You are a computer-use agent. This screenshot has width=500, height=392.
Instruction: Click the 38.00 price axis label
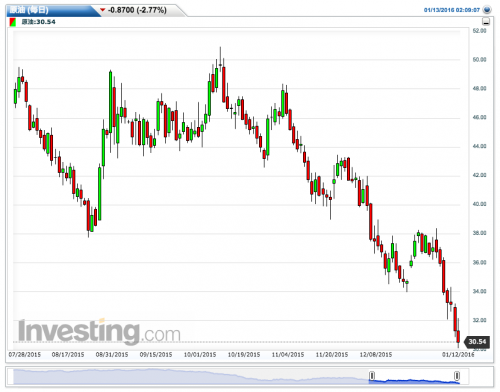(479, 233)
